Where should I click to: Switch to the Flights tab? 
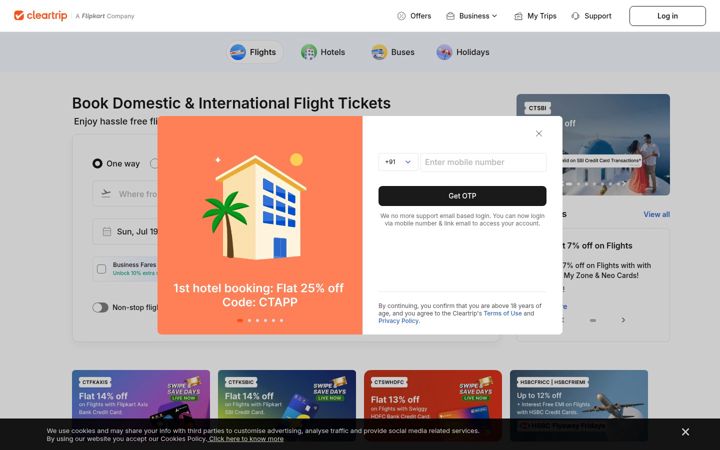pyautogui.click(x=254, y=52)
